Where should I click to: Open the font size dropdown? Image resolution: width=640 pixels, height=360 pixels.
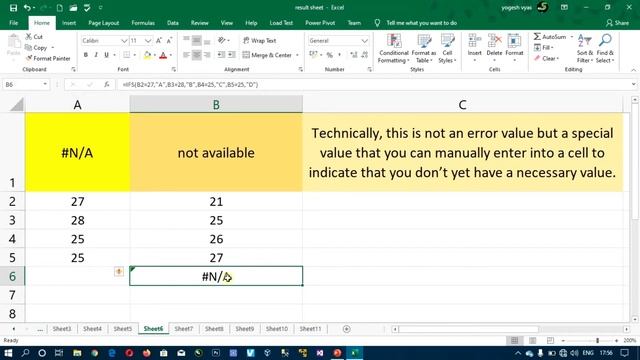pyautogui.click(x=148, y=41)
